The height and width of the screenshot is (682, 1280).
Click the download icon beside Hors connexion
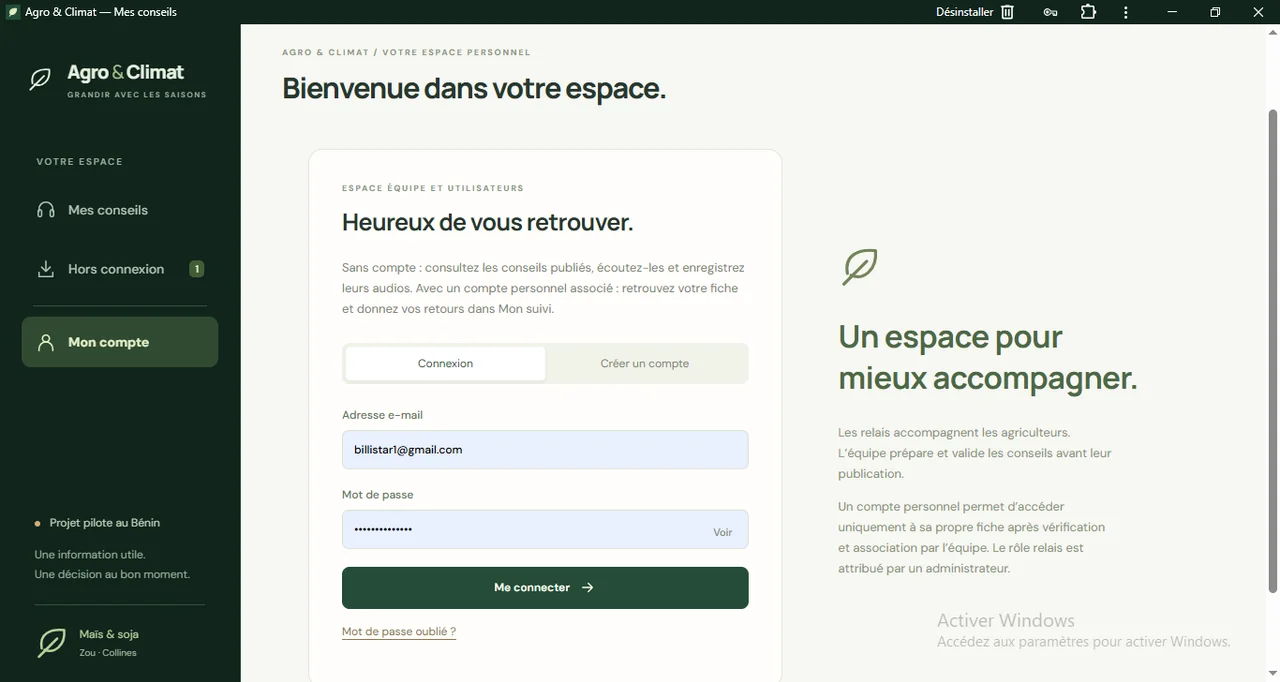pos(46,269)
